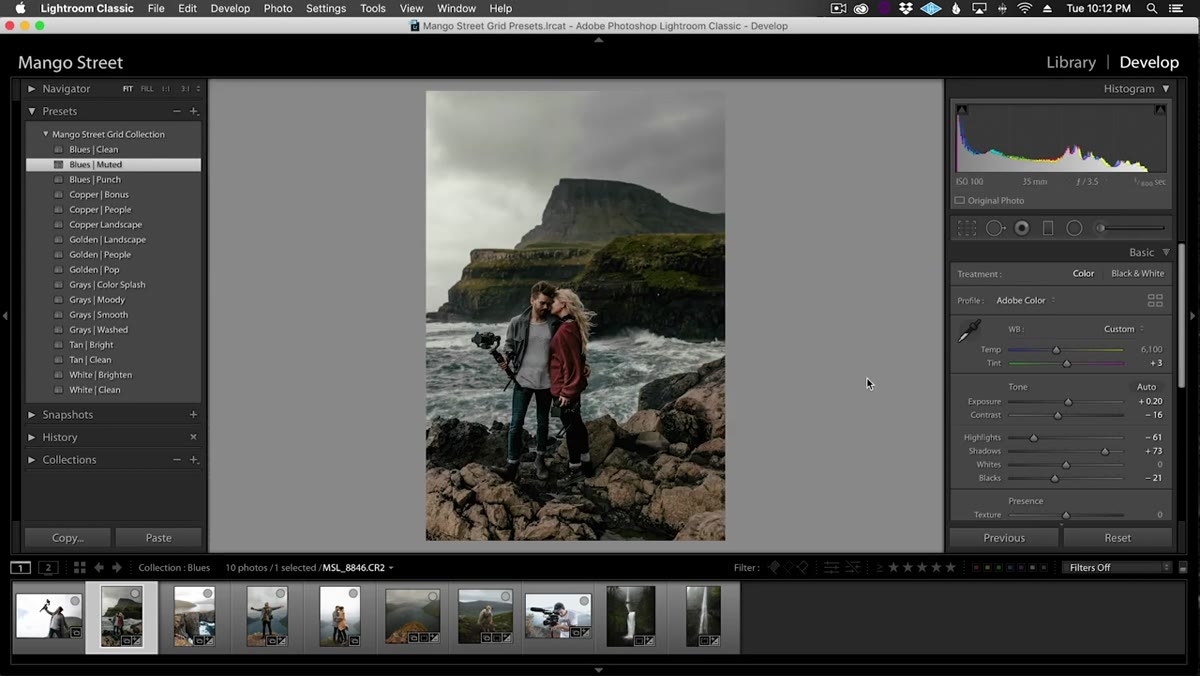Screen dimensions: 1200x676
Task: Add a collection with the plus icon
Action: pos(194,460)
